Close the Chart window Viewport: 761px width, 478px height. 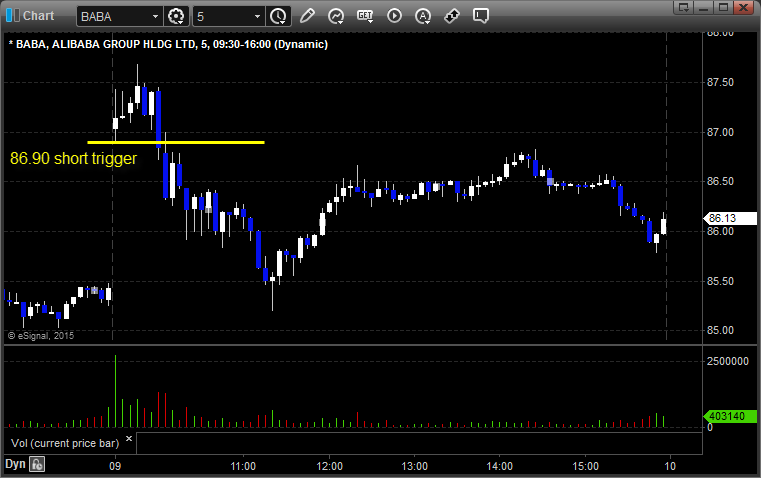(743, 7)
